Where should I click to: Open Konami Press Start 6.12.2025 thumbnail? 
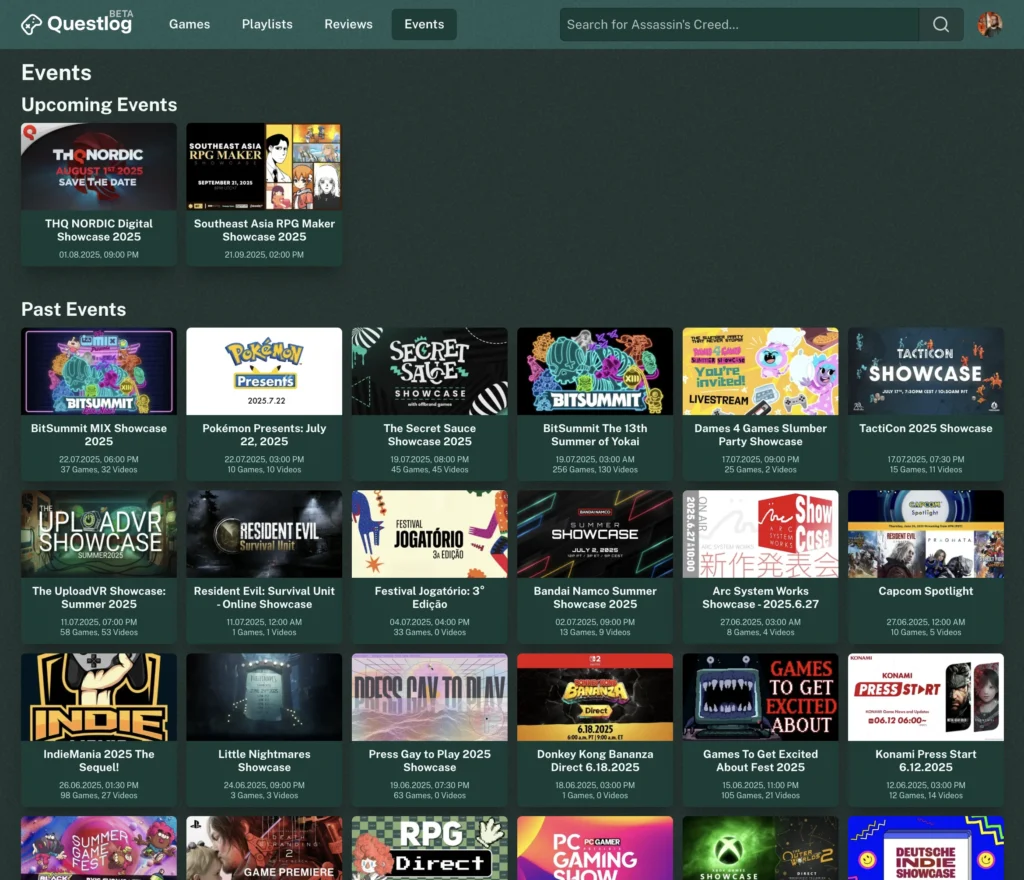tap(925, 697)
